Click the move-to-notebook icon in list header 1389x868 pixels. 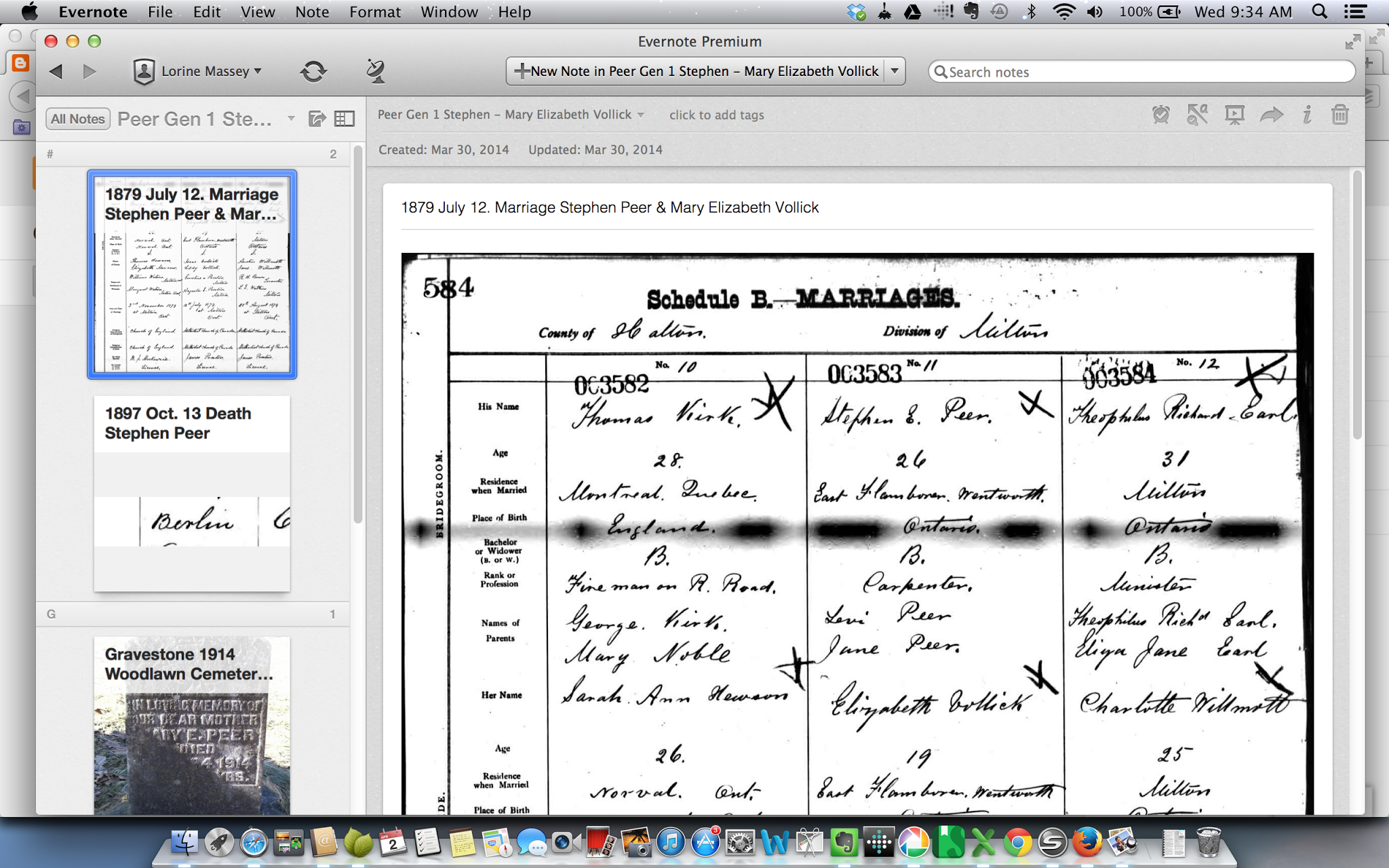(317, 119)
